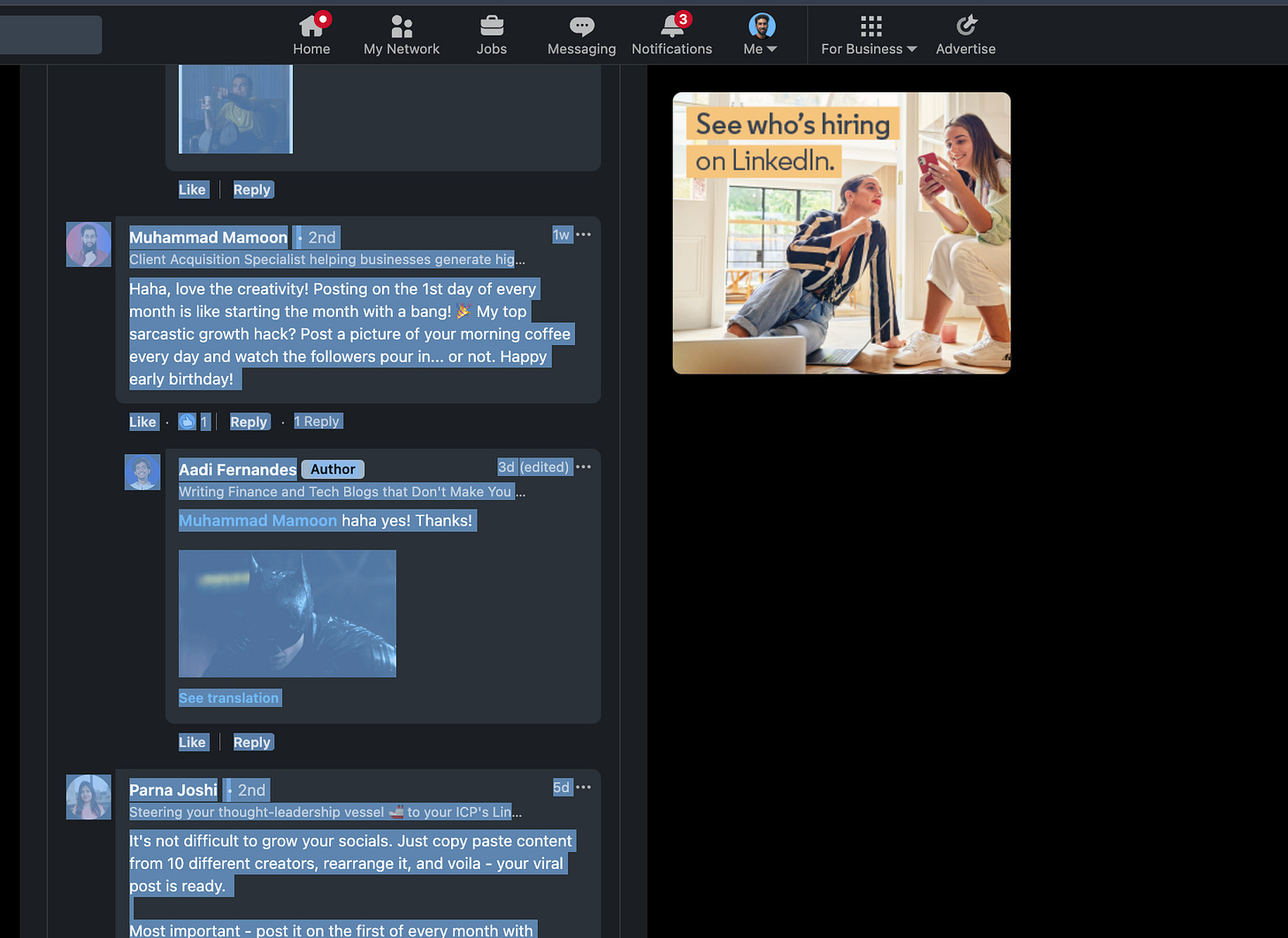The image size is (1288, 938).
Task: View the reaction count on Mamoon's comment
Action: pyautogui.click(x=194, y=422)
